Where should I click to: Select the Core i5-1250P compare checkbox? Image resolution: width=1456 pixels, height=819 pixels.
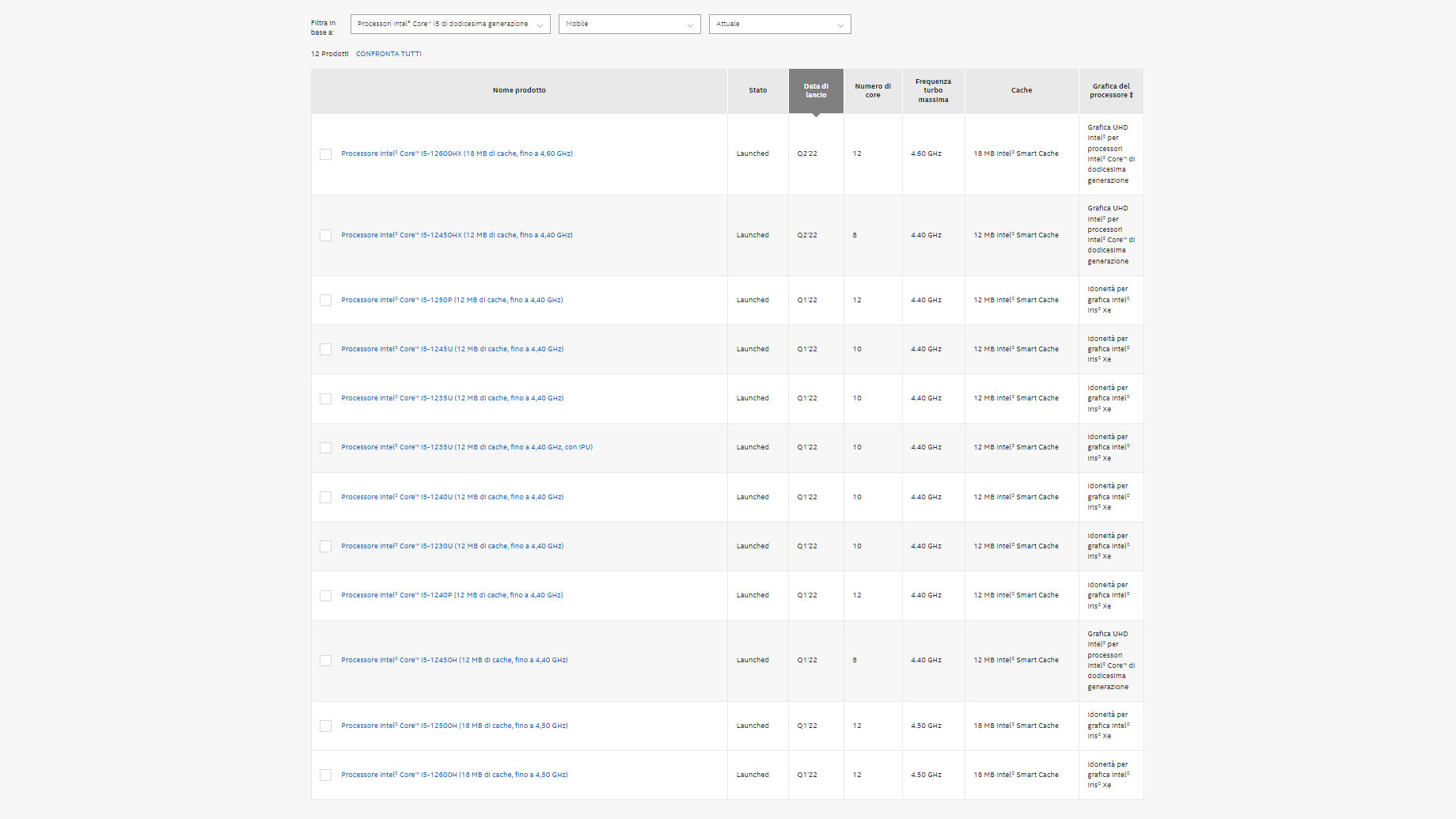[x=325, y=301]
